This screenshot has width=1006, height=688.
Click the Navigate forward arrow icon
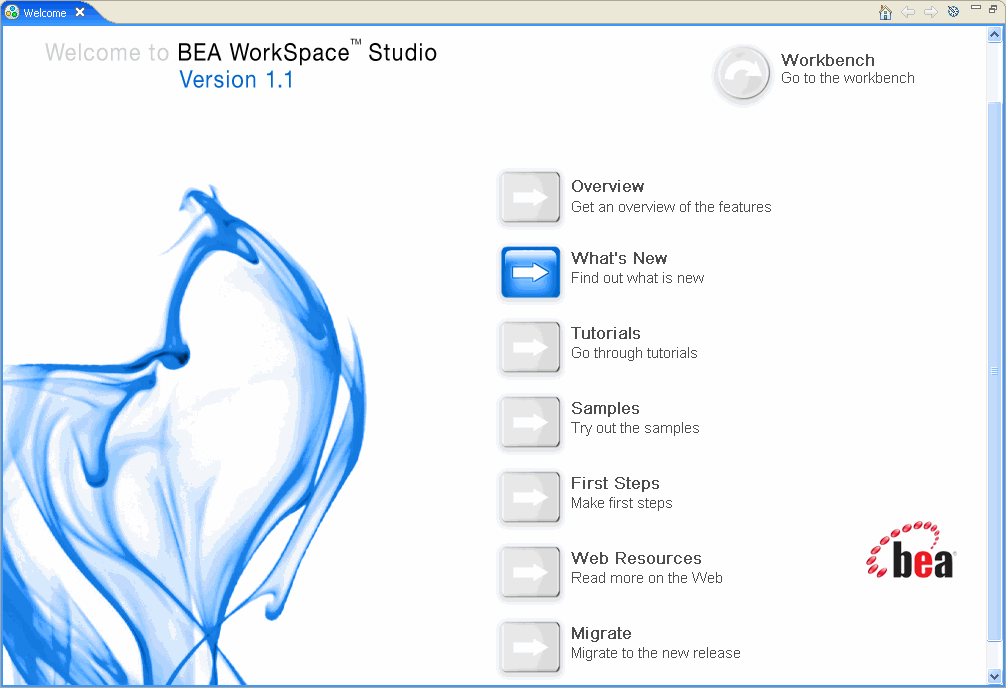[930, 12]
